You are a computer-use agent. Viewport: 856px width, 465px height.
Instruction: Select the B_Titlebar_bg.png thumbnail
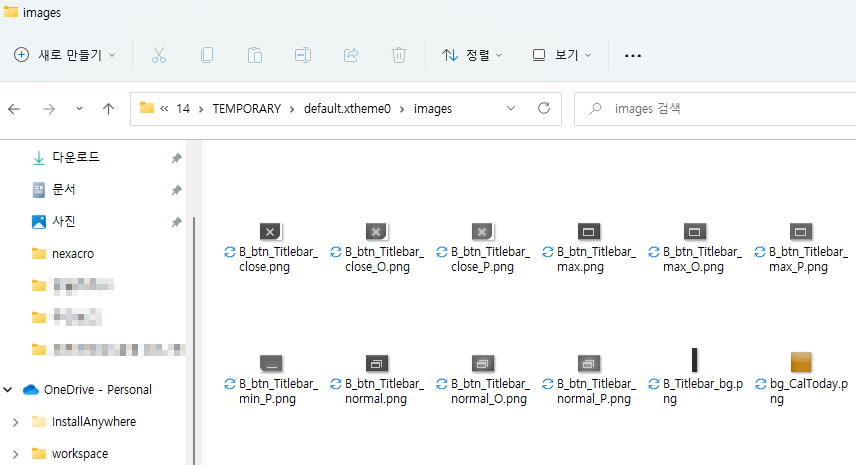point(694,360)
